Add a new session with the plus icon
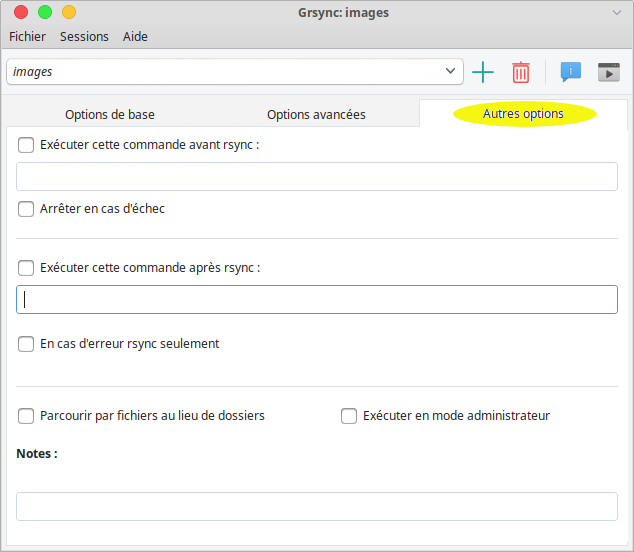The image size is (634, 552). coord(483,72)
